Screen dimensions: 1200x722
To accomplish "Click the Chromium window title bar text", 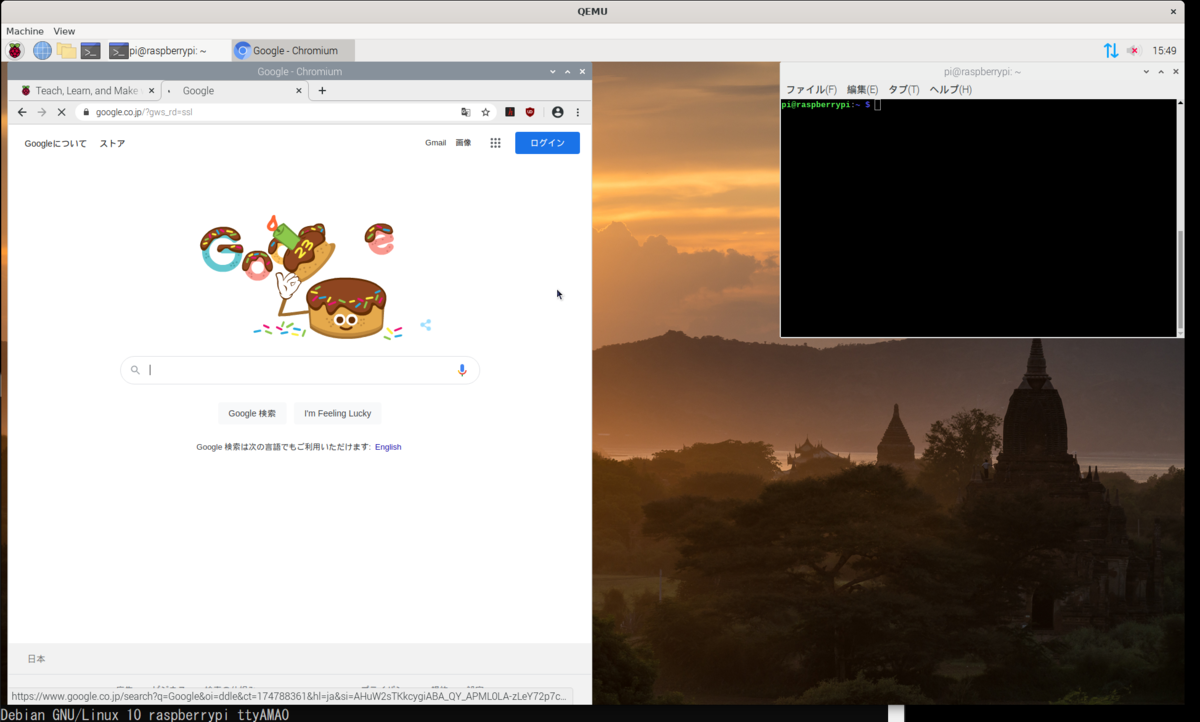I will pyautogui.click(x=299, y=72).
